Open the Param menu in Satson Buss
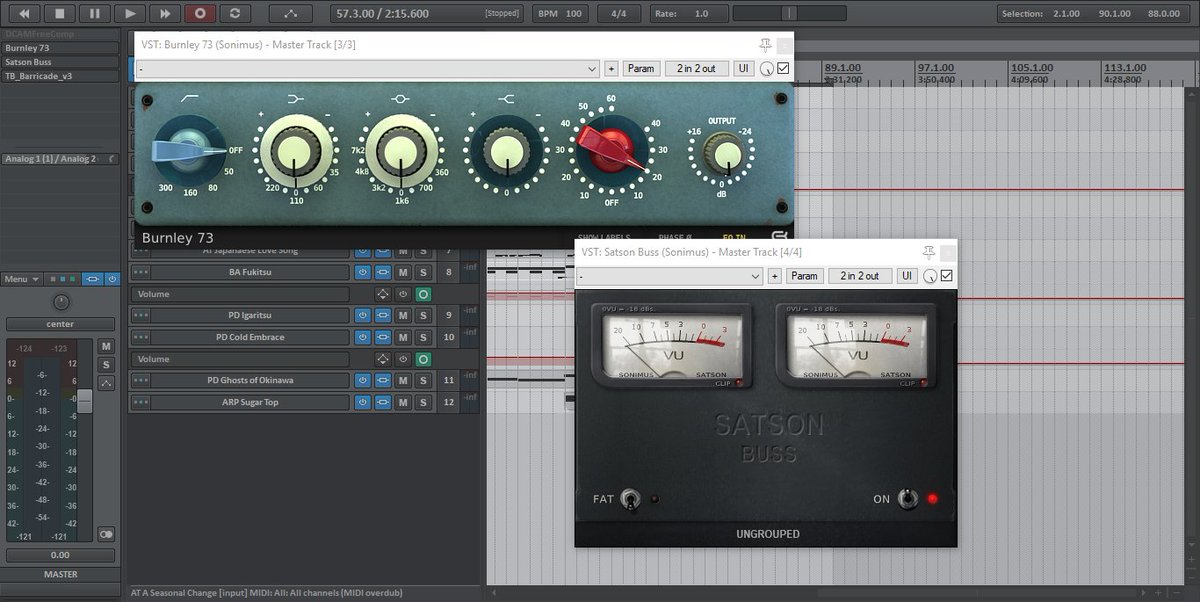 [805, 276]
